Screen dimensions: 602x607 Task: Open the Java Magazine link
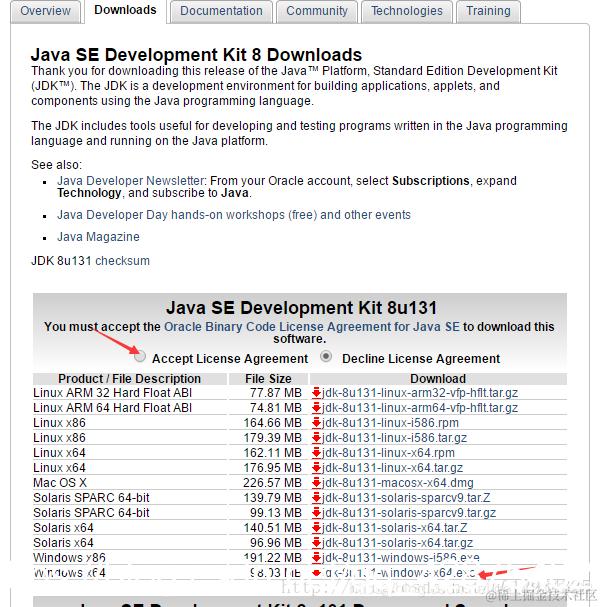tap(98, 237)
